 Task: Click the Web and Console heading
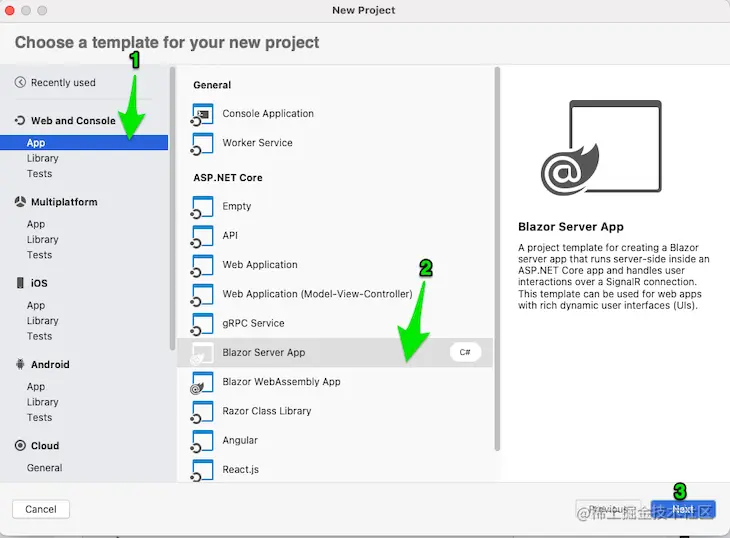coord(73,121)
